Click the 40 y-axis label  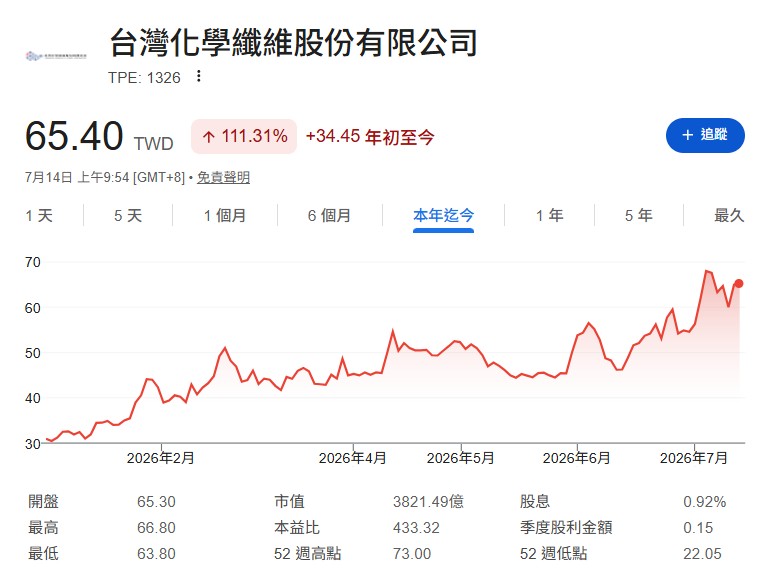point(33,398)
